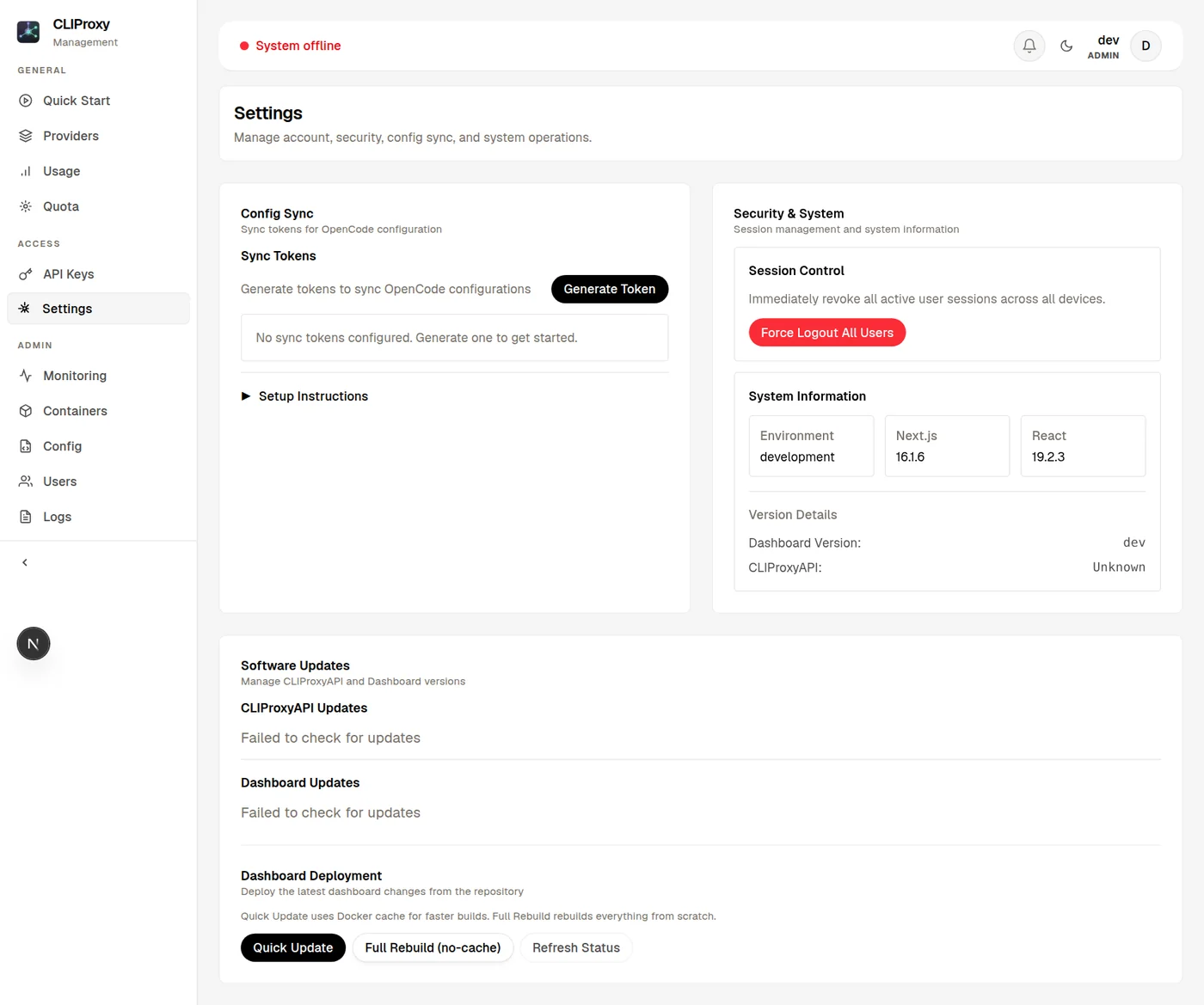This screenshot has height=1005, width=1204.
Task: Click the Environment development card
Action: [x=811, y=446]
